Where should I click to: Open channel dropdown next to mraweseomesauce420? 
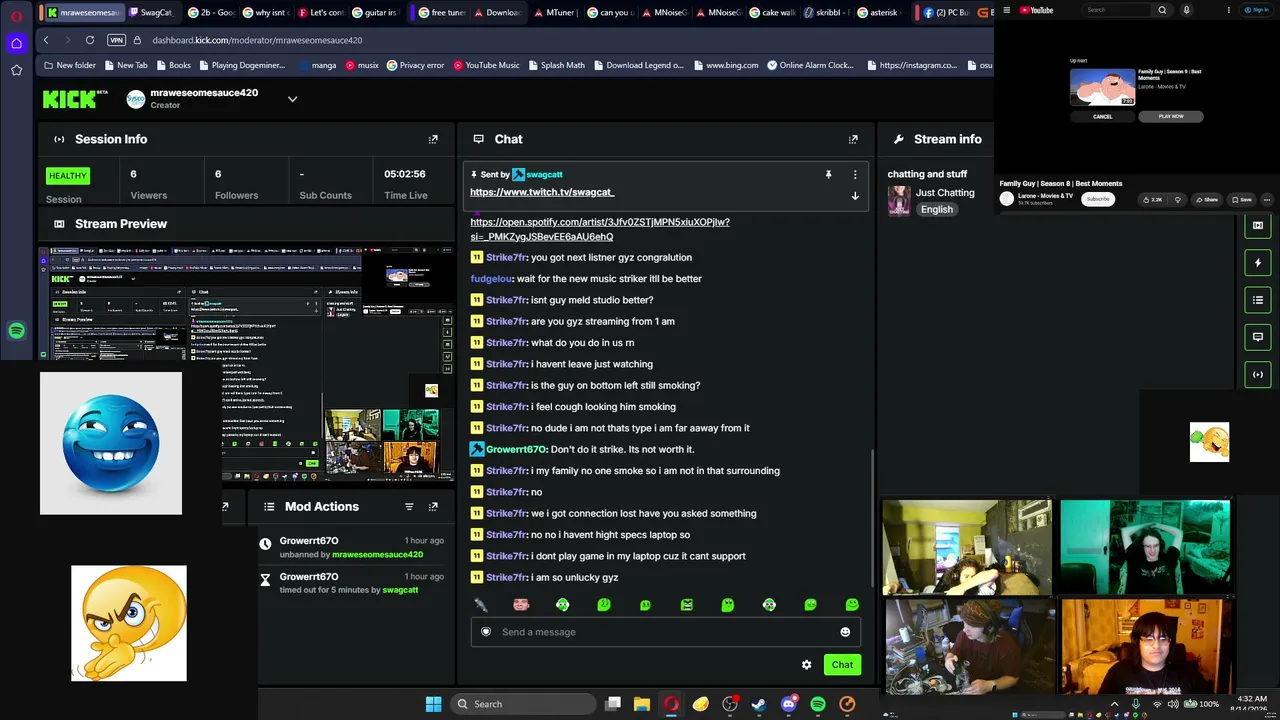(292, 99)
